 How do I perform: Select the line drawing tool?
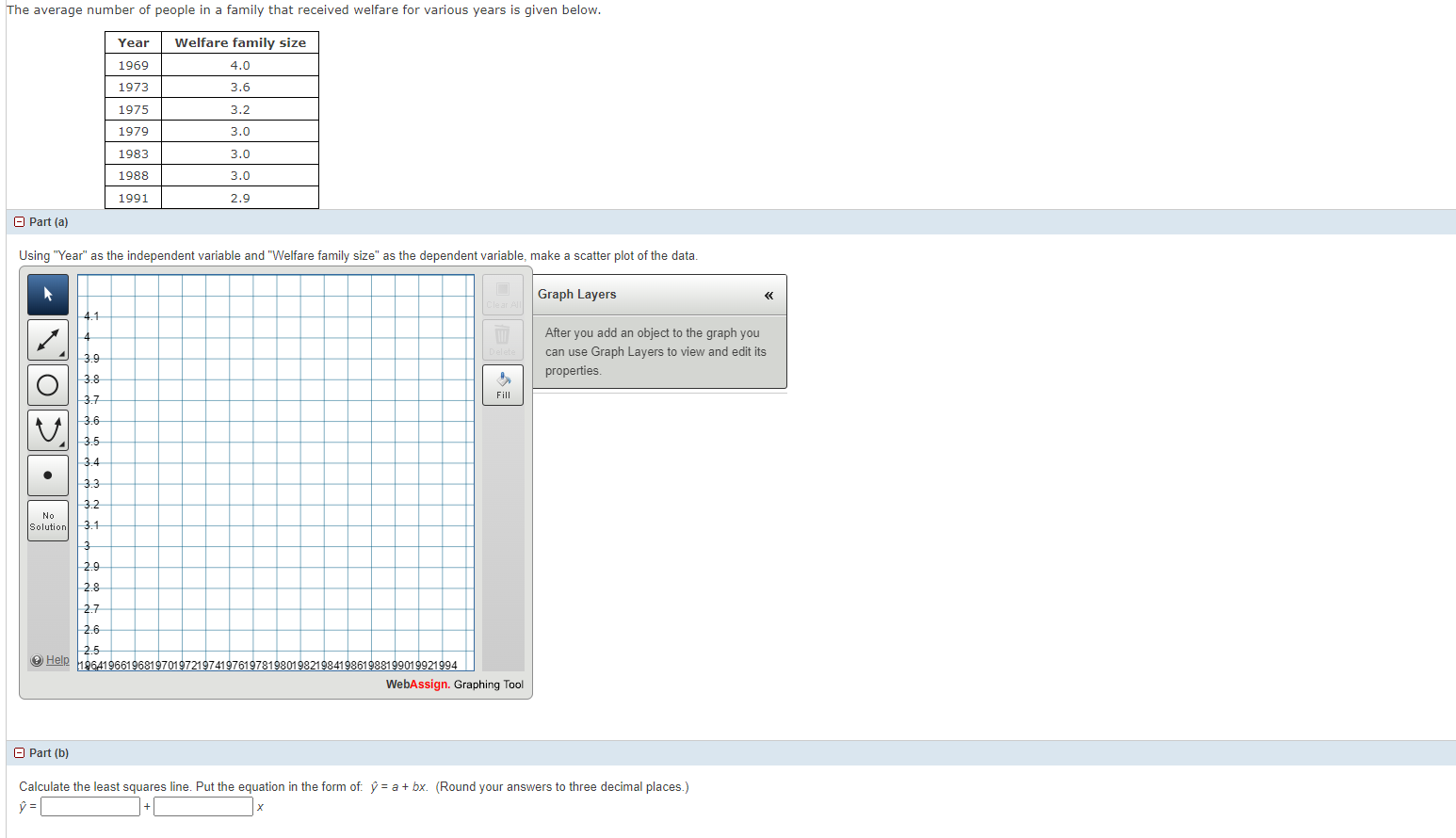click(x=45, y=339)
